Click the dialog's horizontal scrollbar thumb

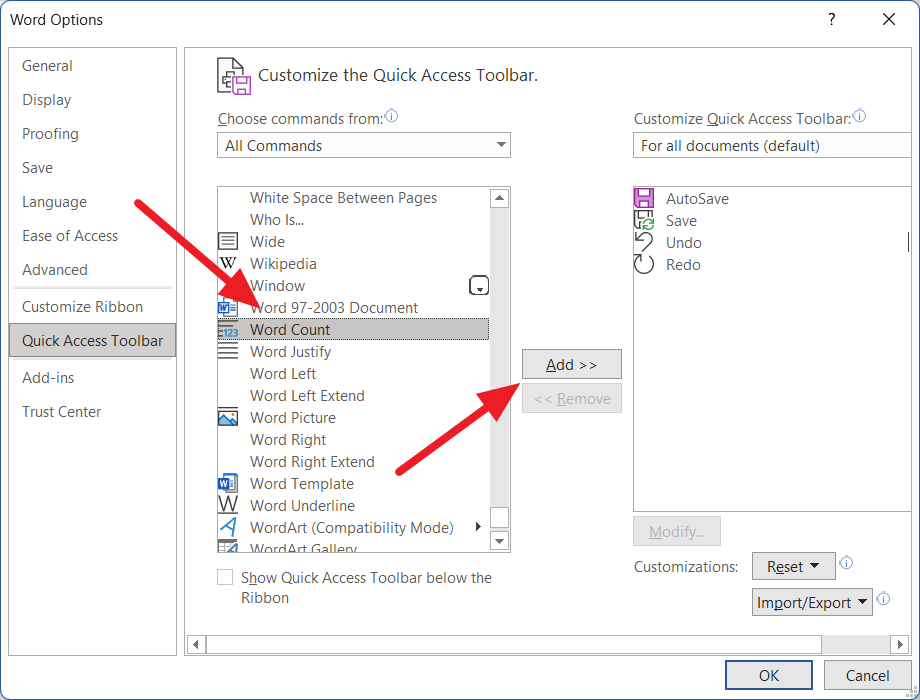[x=513, y=644]
